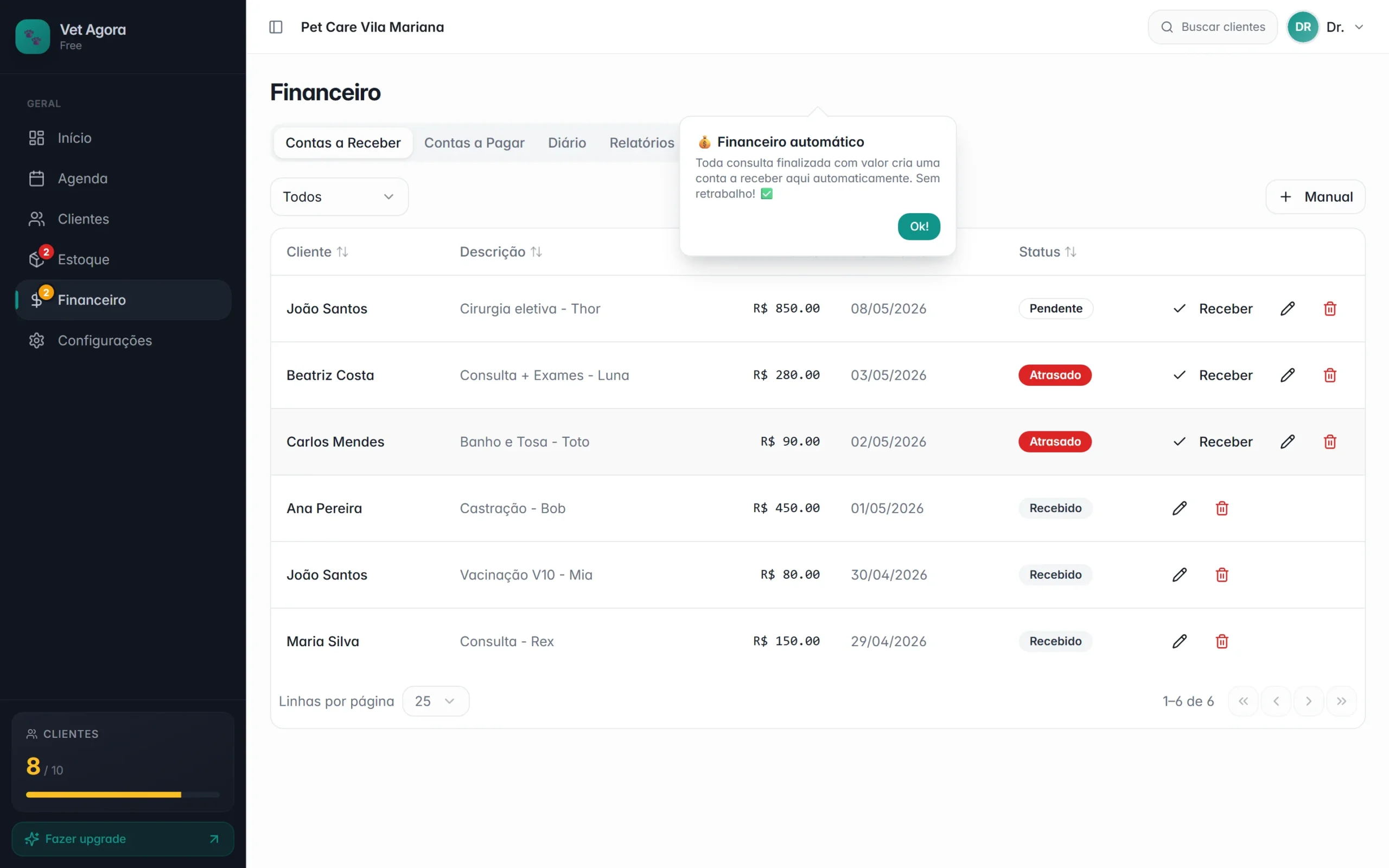The height and width of the screenshot is (868, 1389).
Task: Switch to the Diário tab
Action: coord(567,143)
